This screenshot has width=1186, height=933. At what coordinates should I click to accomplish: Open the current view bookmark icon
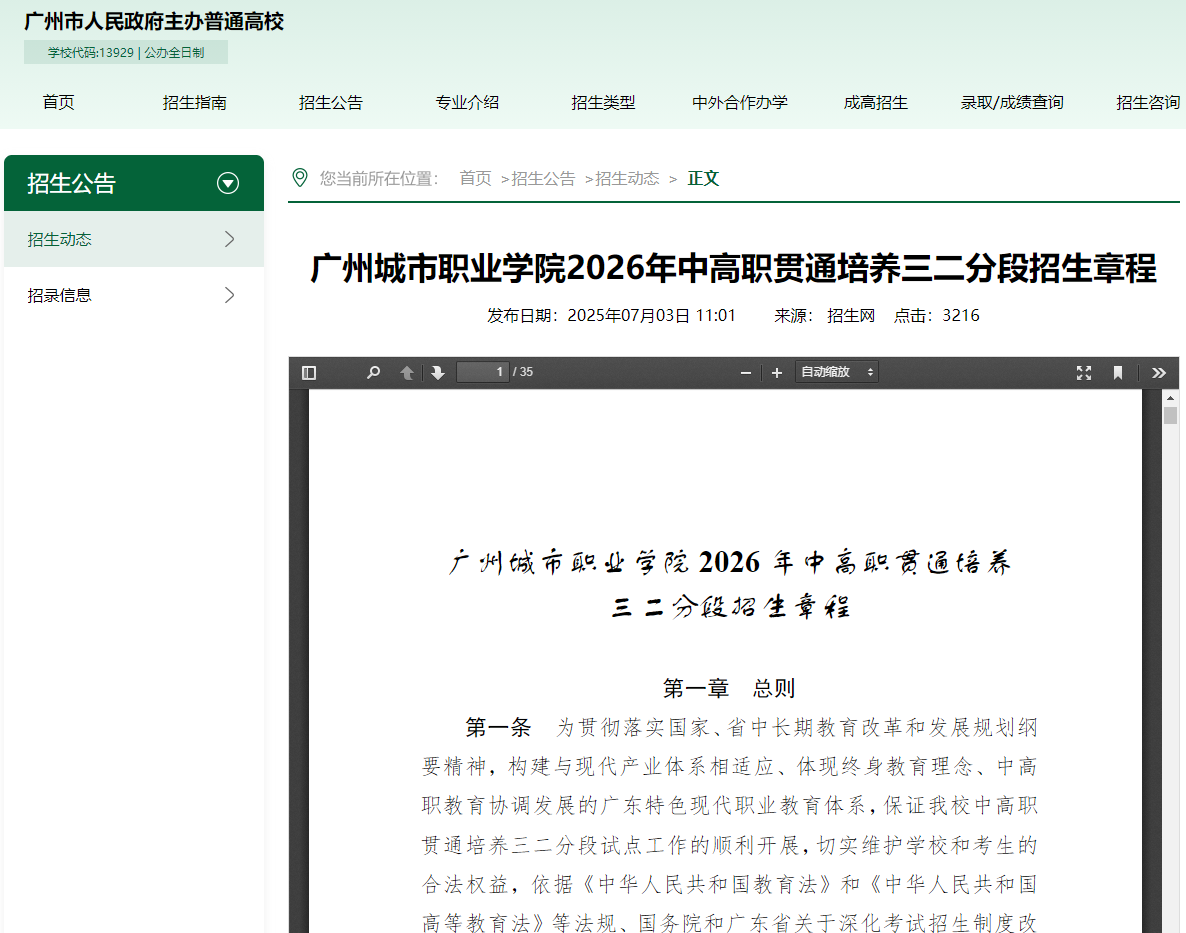pos(1116,371)
